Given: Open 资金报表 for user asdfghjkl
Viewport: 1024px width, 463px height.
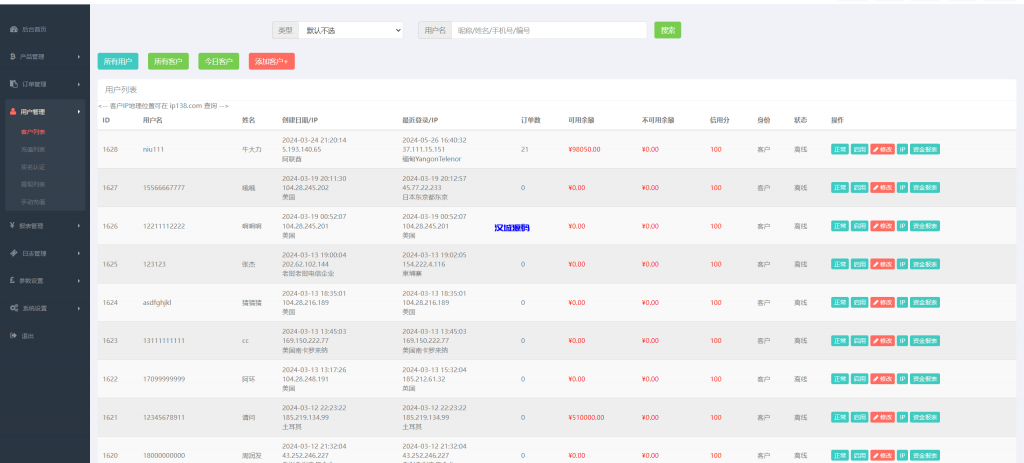Looking at the screenshot, I should coord(924,302).
